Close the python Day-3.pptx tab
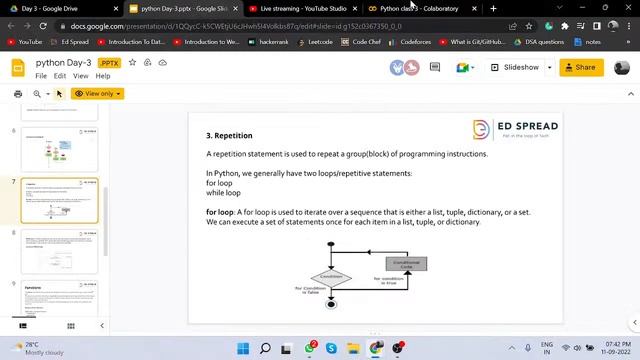640x360 pixels. coord(236,8)
